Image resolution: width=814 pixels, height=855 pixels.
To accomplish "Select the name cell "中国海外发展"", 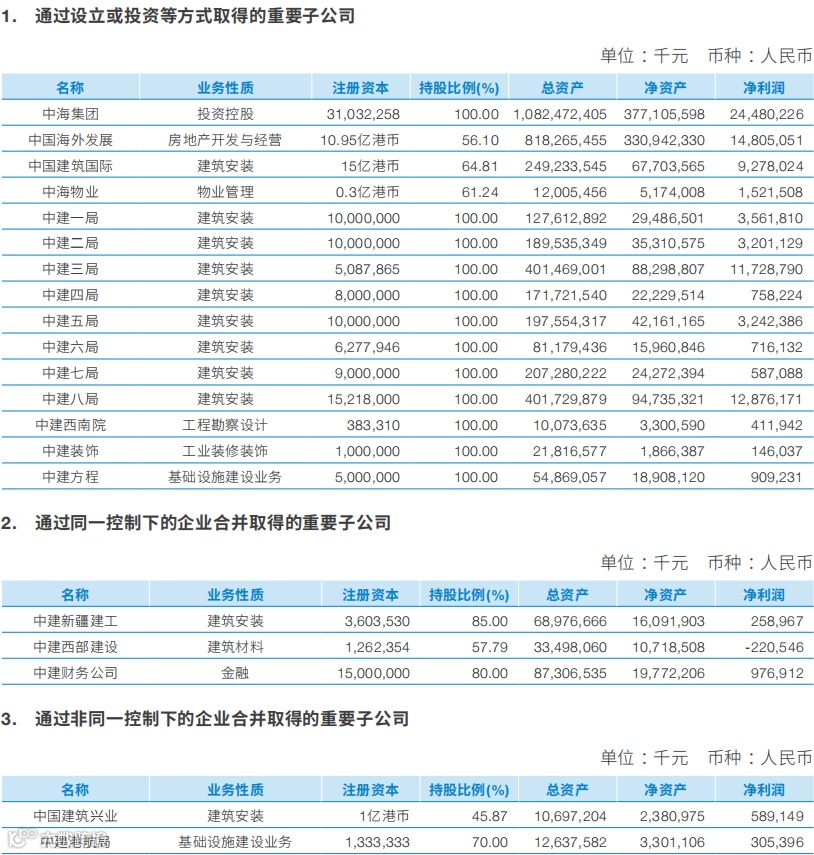I will point(71,140).
